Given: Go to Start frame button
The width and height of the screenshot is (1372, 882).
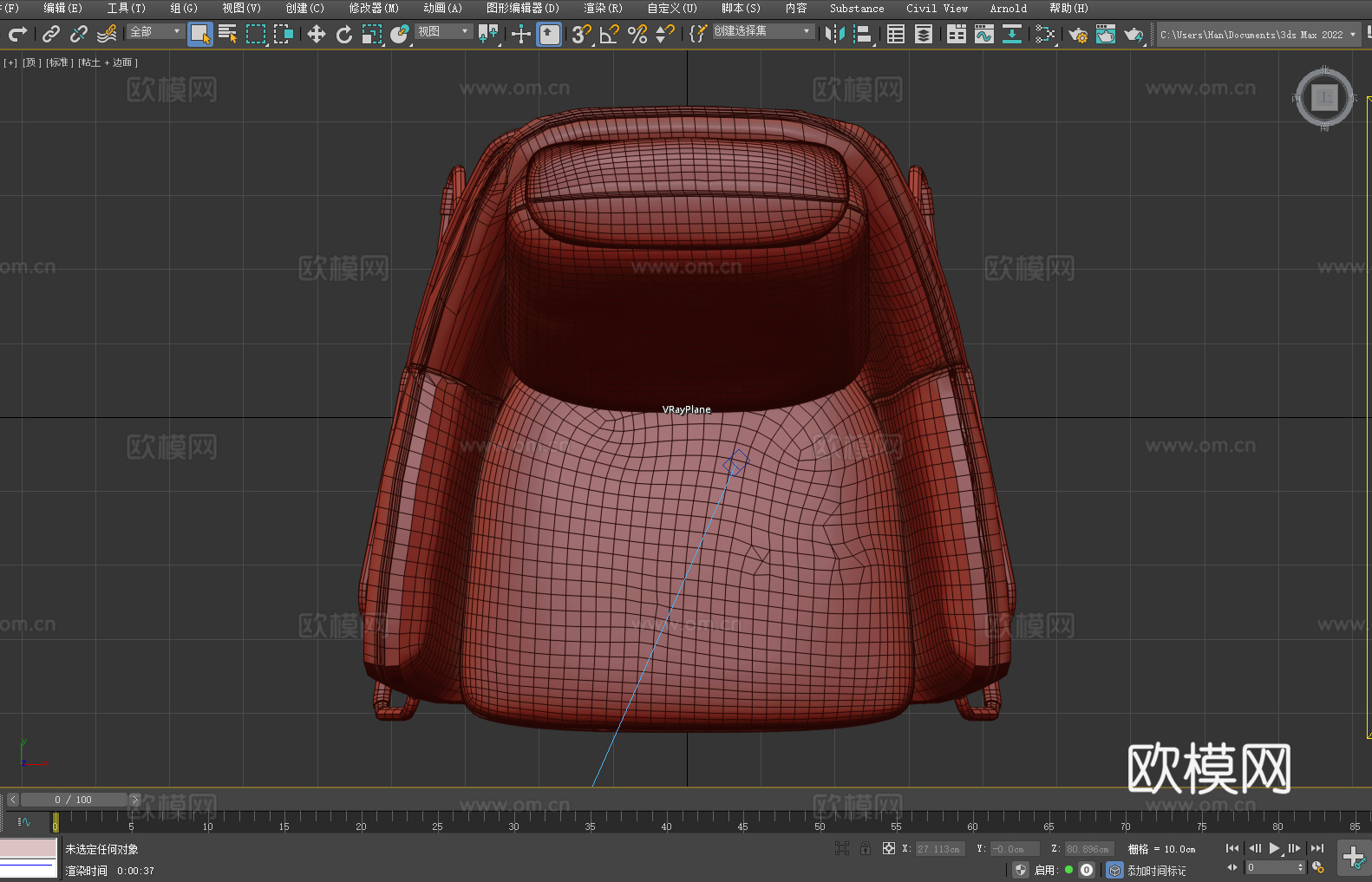Looking at the screenshot, I should (1232, 848).
